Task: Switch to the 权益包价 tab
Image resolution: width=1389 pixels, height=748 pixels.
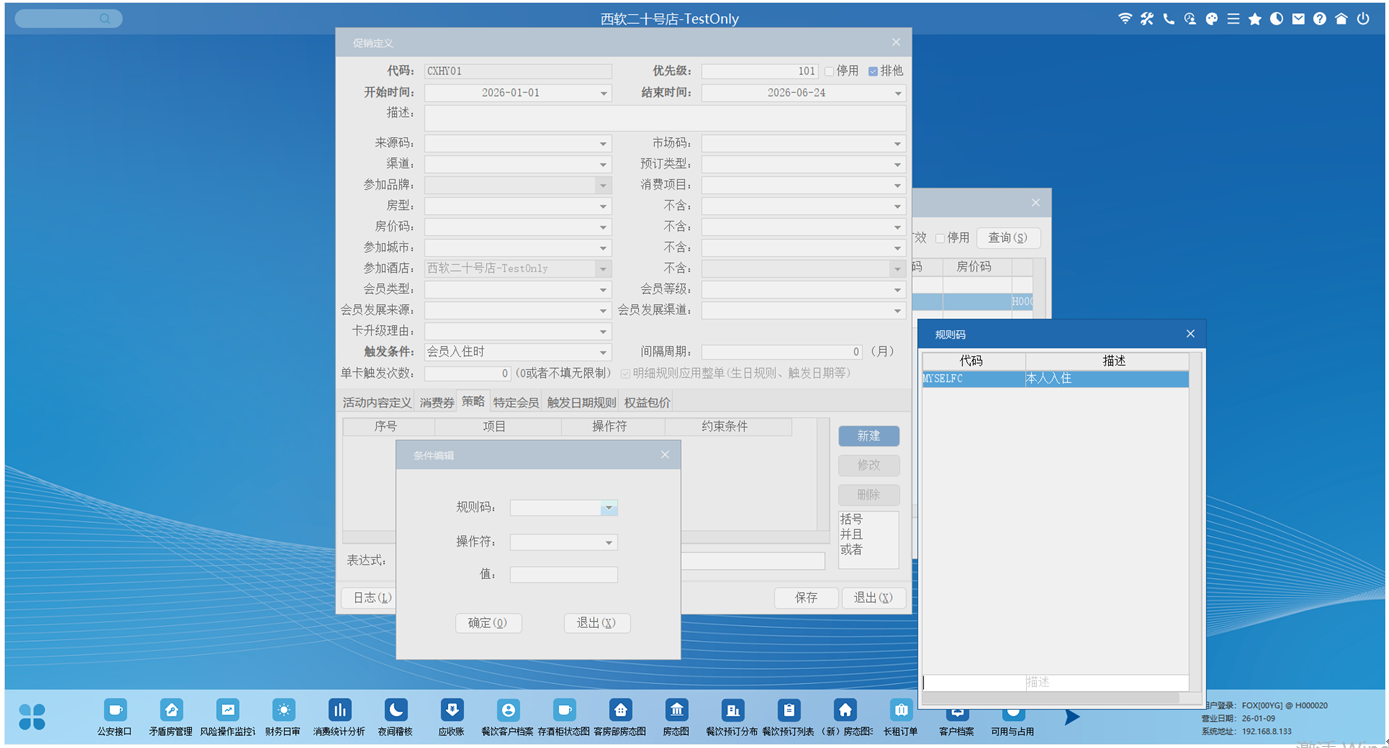Action: [647, 402]
